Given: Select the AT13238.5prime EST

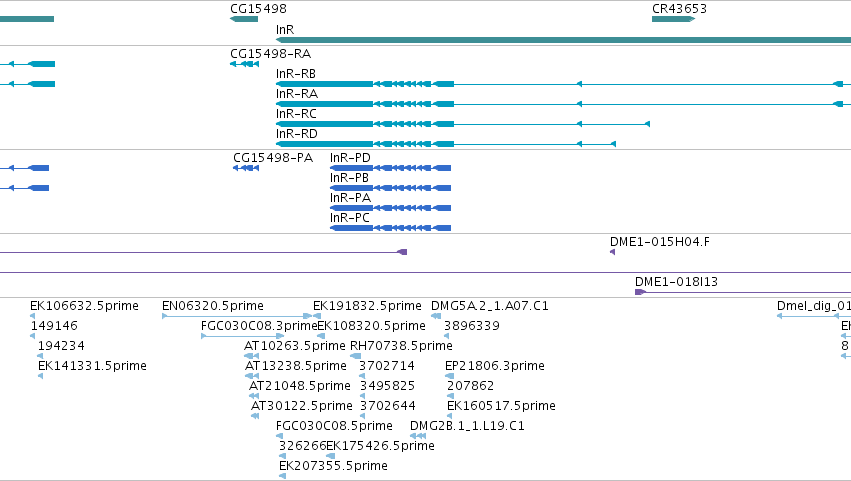Looking at the screenshot, I should [296, 366].
